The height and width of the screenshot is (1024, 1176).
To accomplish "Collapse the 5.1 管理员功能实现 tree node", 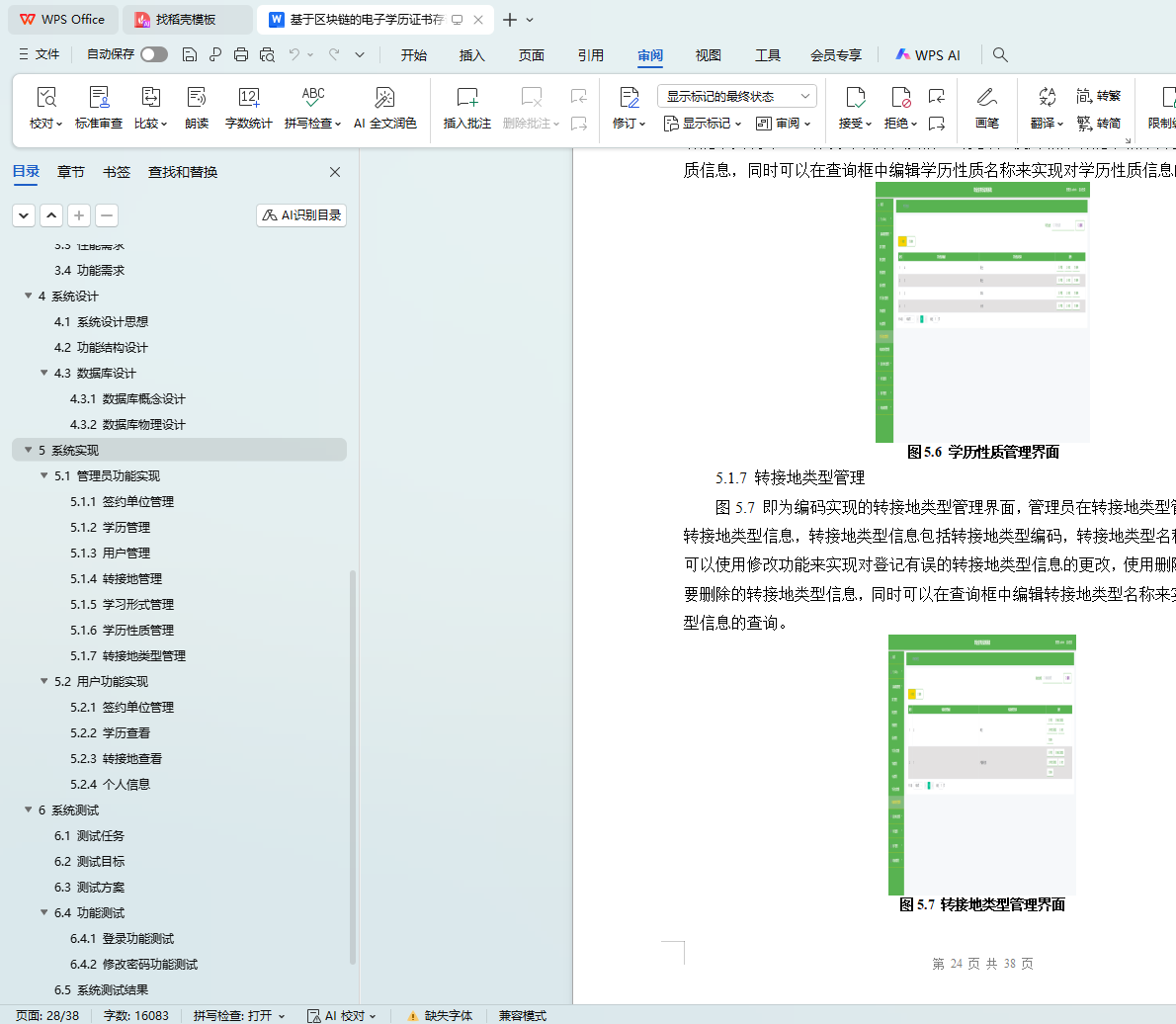I will 44,476.
